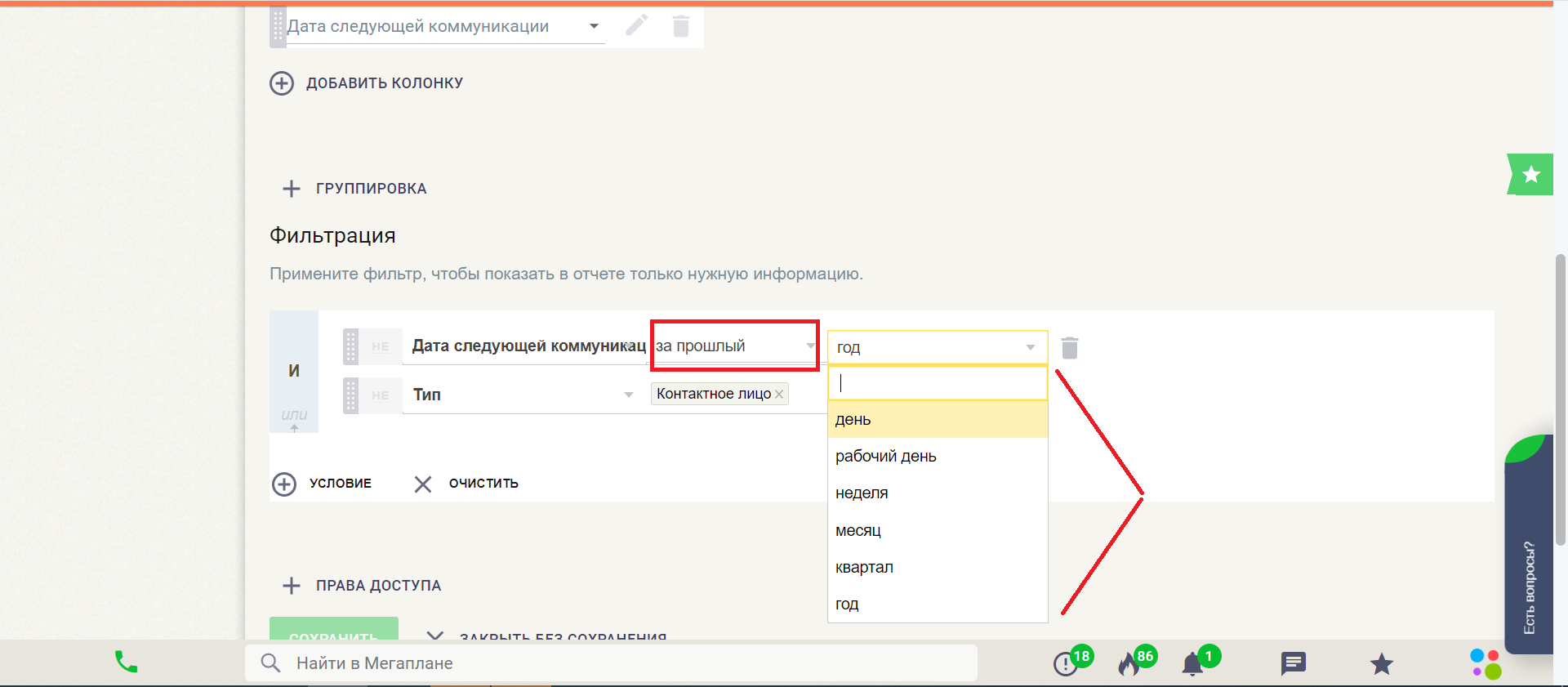Open overdue tasks icon with badge 18
Screen dimensions: 1568x687
click(x=1066, y=663)
